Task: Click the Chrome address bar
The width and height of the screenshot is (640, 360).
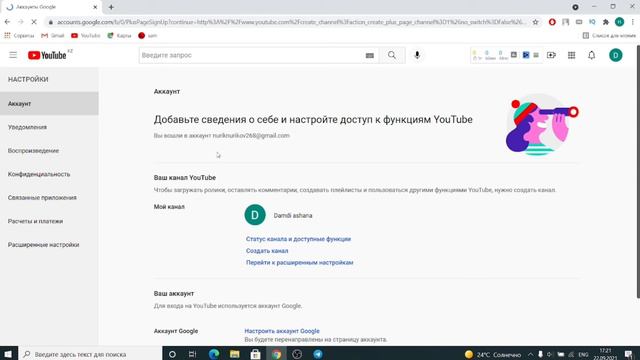Action: [291, 22]
